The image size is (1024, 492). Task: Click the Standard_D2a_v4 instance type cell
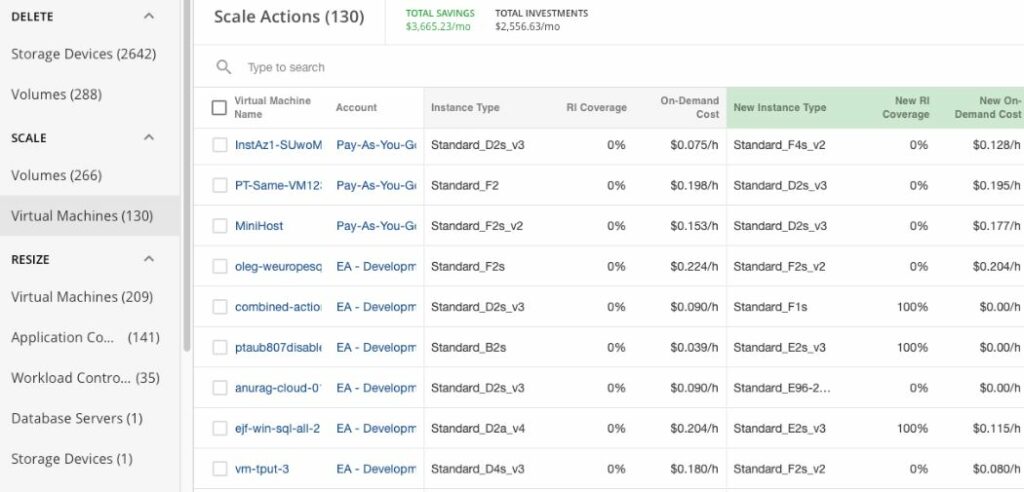coord(477,429)
